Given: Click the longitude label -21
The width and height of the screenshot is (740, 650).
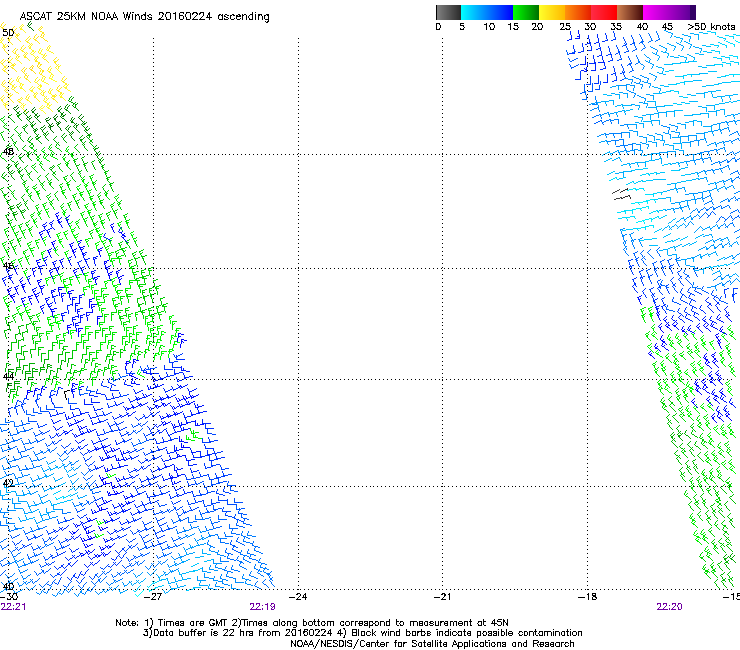Looking at the screenshot, I should 442,597.
